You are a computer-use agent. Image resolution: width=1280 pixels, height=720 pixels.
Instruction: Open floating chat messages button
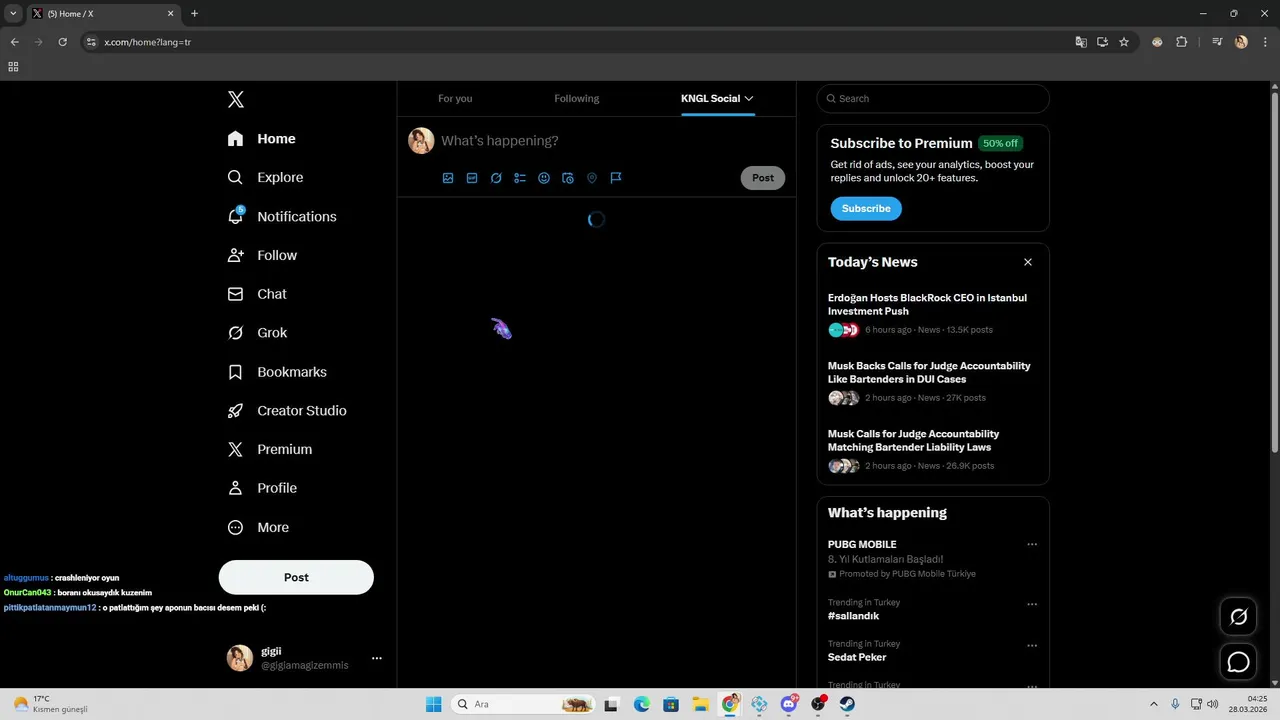pyautogui.click(x=1238, y=662)
